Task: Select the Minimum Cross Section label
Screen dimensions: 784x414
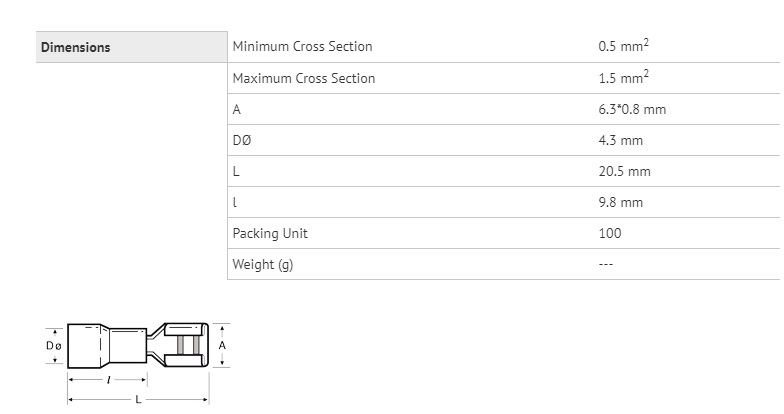Action: coord(302,46)
